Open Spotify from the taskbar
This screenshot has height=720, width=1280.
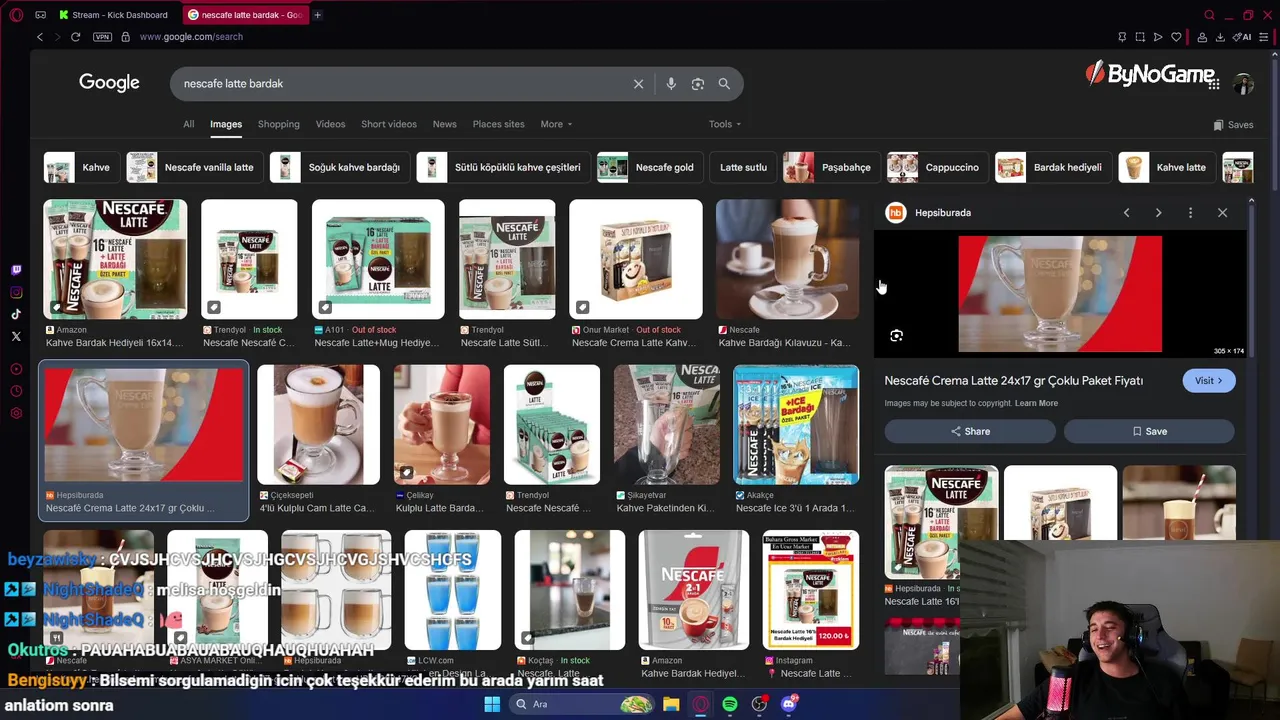point(730,704)
